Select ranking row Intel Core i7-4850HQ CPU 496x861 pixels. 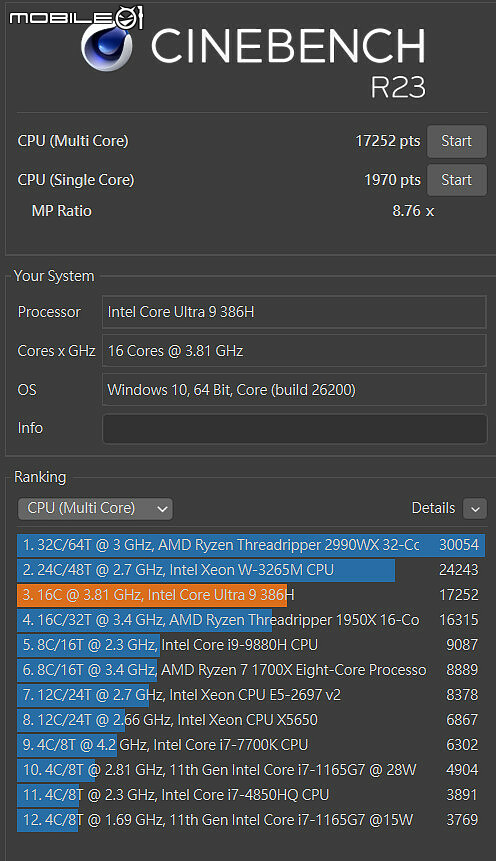[x=251, y=795]
